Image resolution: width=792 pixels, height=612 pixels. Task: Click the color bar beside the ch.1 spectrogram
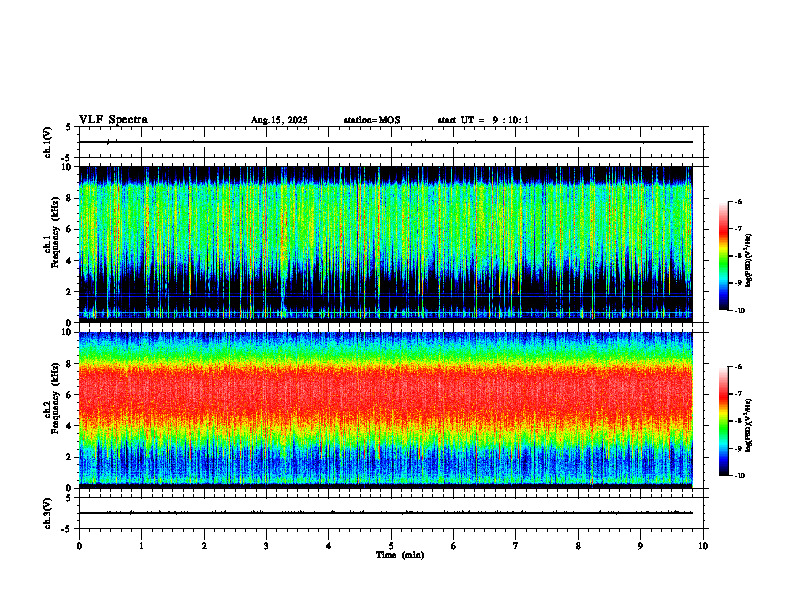pos(724,256)
